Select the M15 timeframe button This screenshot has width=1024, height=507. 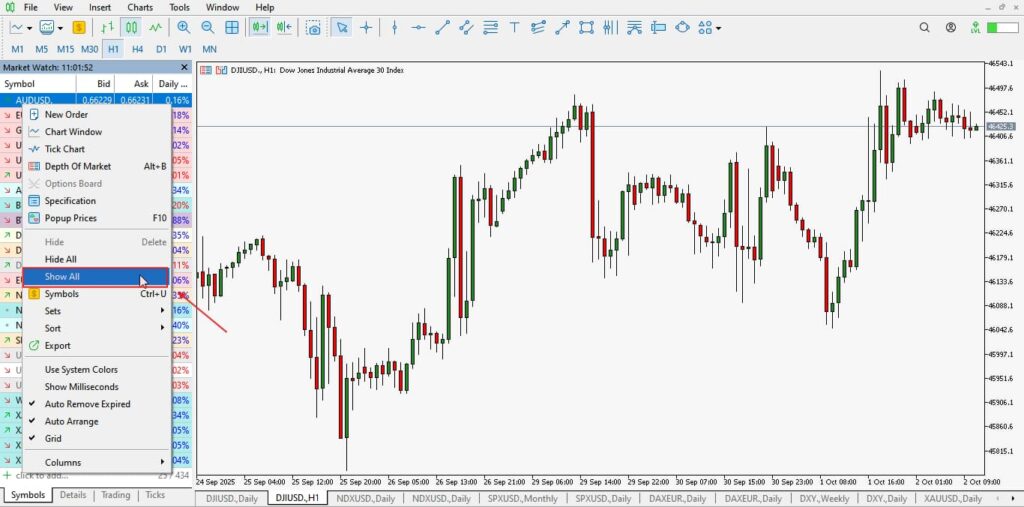(65, 48)
